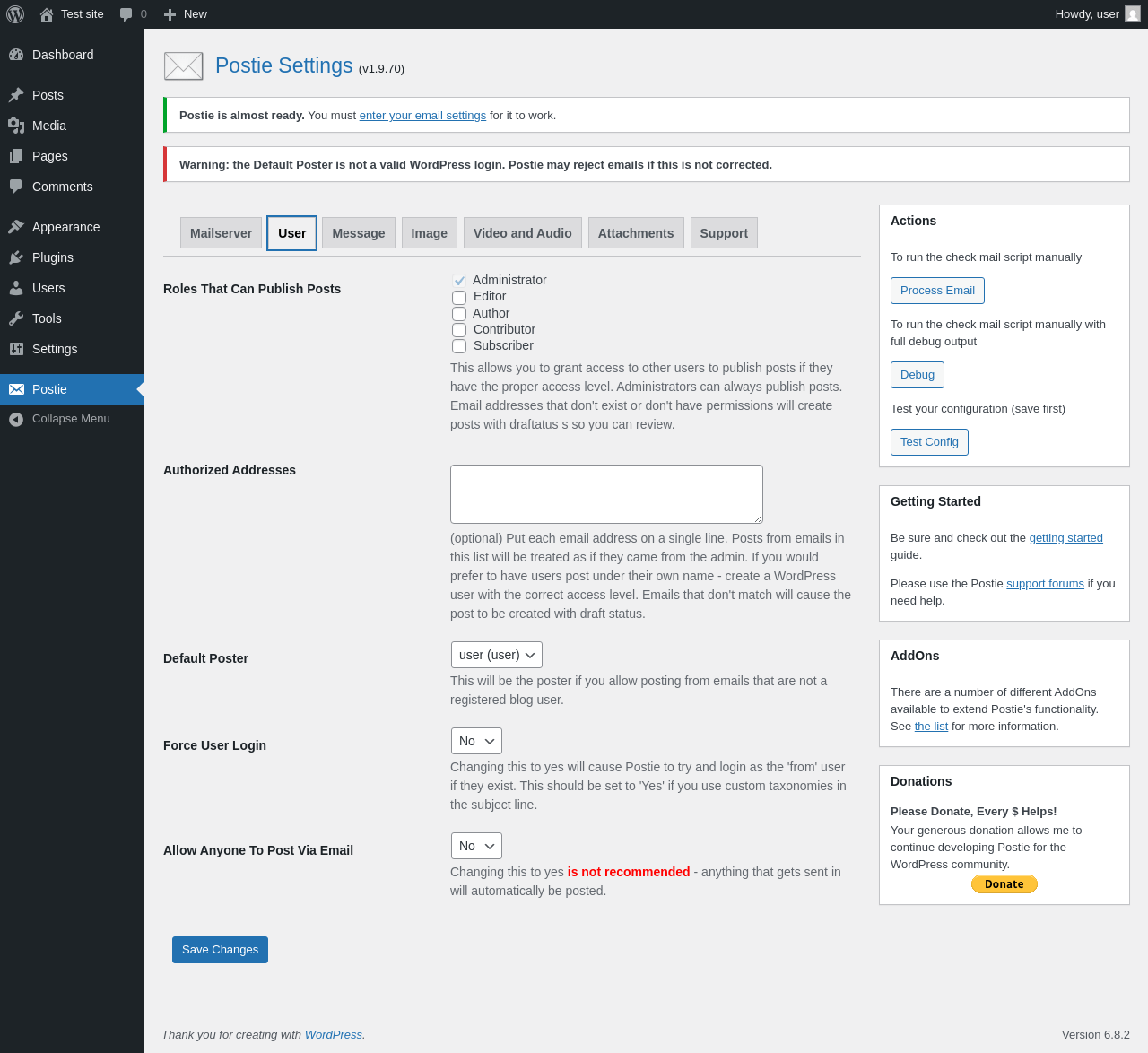Open Allow Anyone To Post dropdown
Image resolution: width=1148 pixels, height=1053 pixels.
(x=476, y=846)
